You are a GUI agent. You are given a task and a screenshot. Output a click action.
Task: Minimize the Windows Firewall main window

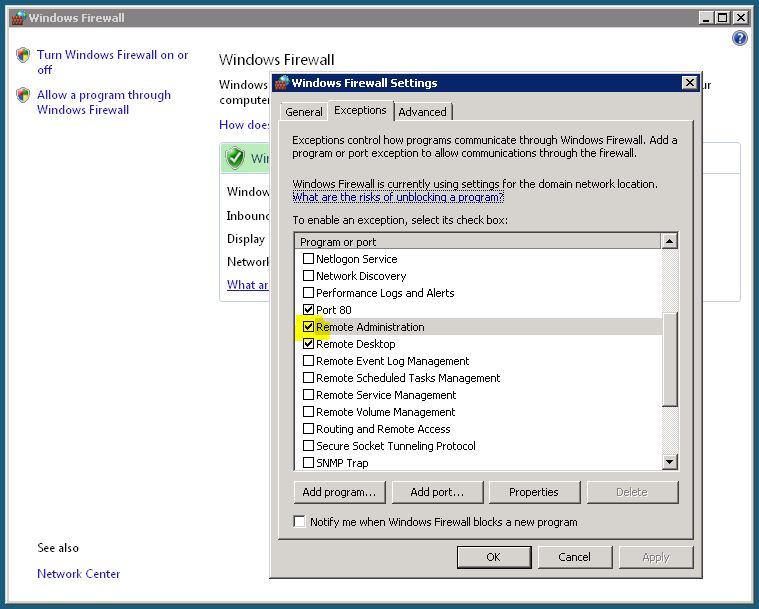pos(706,18)
